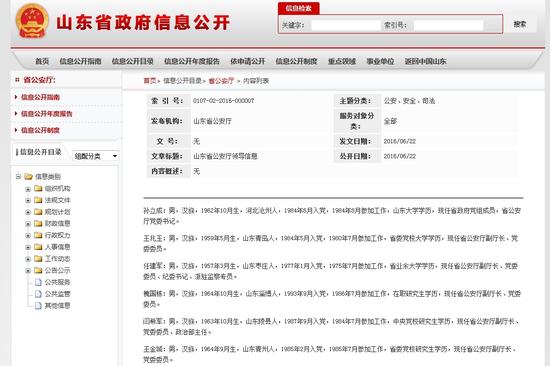Open the 信息公开指南 sidebar link
The image size is (550, 366).
pyautogui.click(x=40, y=97)
